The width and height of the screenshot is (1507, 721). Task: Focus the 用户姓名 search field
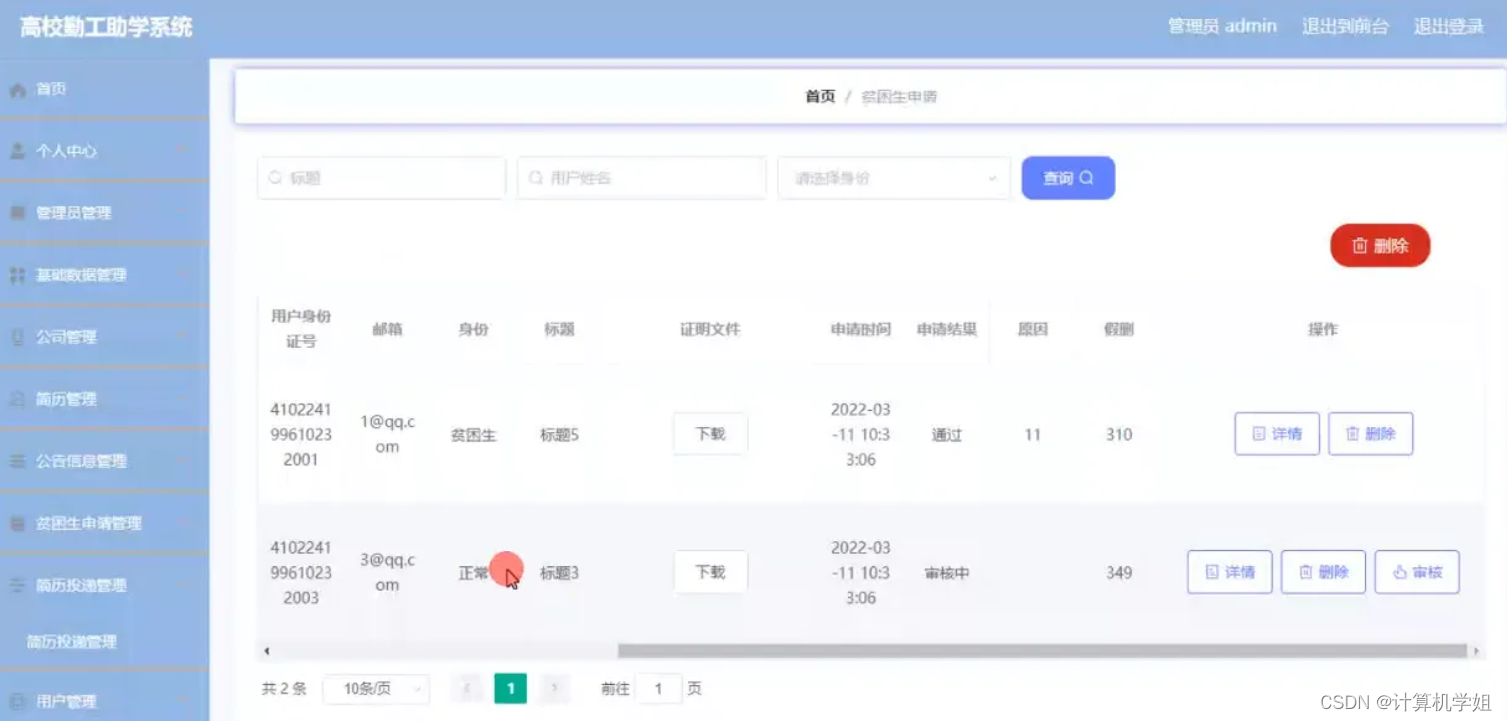(x=642, y=178)
